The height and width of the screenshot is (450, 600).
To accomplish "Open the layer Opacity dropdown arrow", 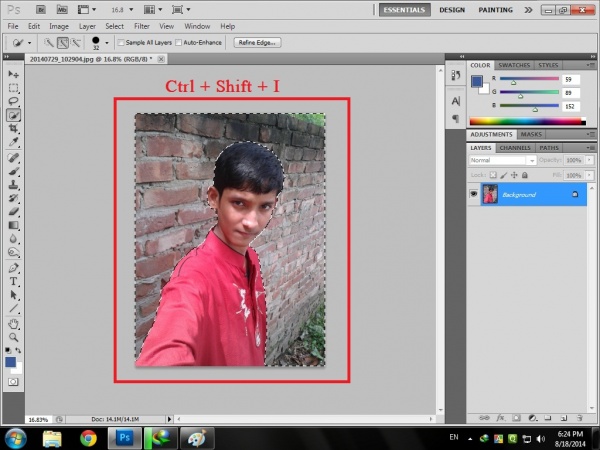I will click(590, 160).
